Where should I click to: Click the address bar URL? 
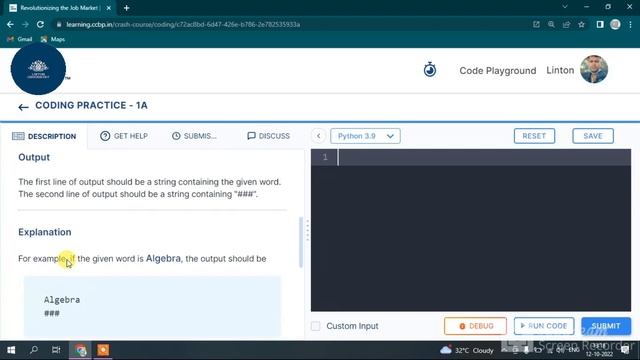point(183,24)
